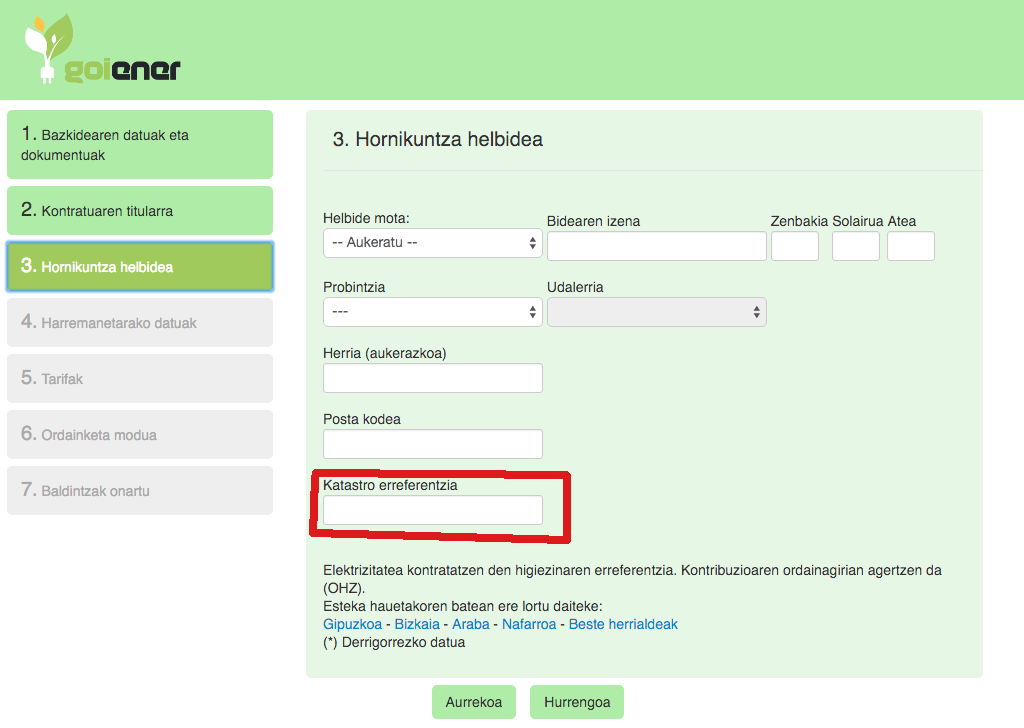Open the Udalerria dropdown
The image size is (1024, 728).
pyautogui.click(x=656, y=312)
